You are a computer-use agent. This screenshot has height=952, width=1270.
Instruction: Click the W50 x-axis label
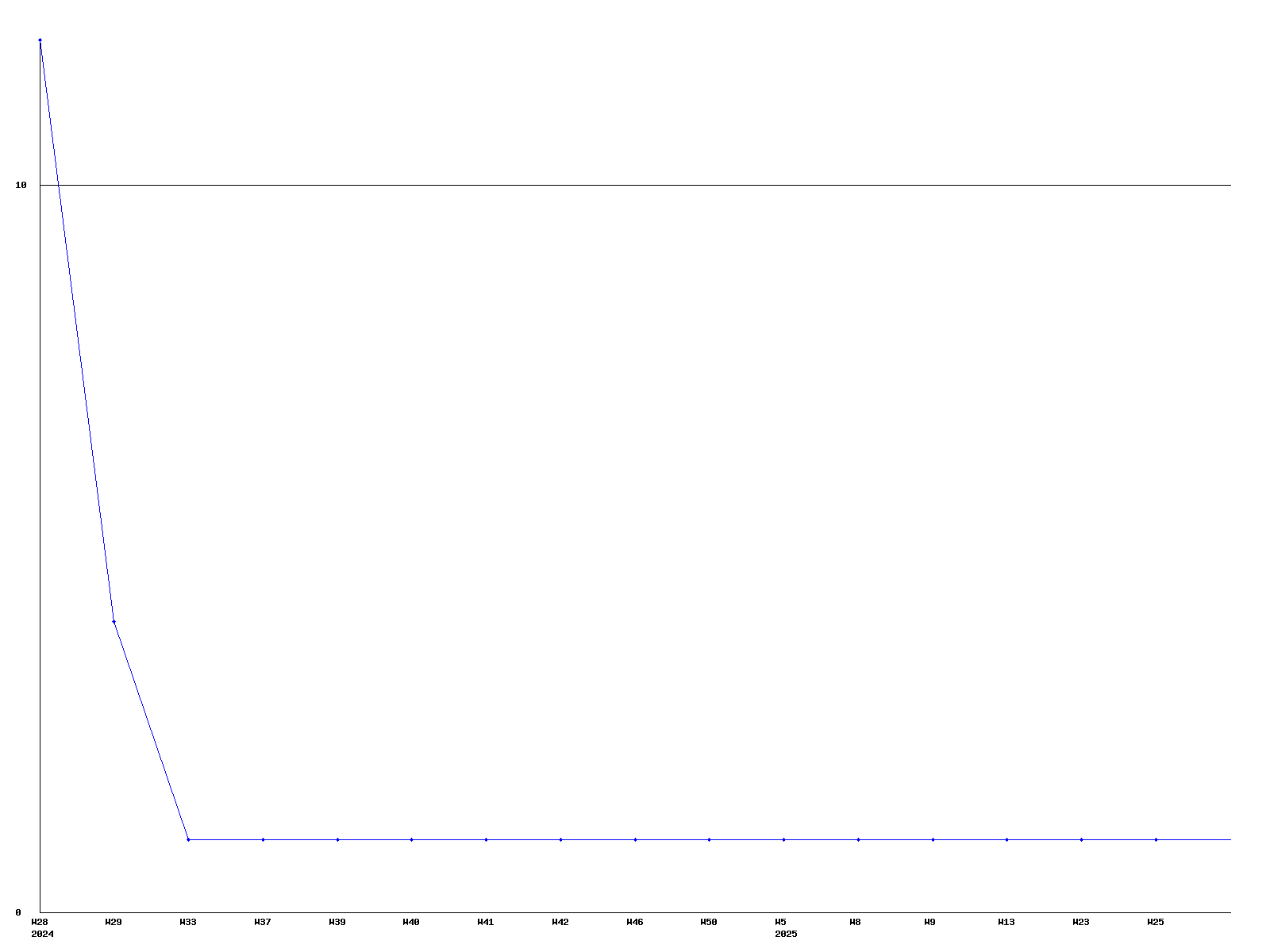(709, 922)
